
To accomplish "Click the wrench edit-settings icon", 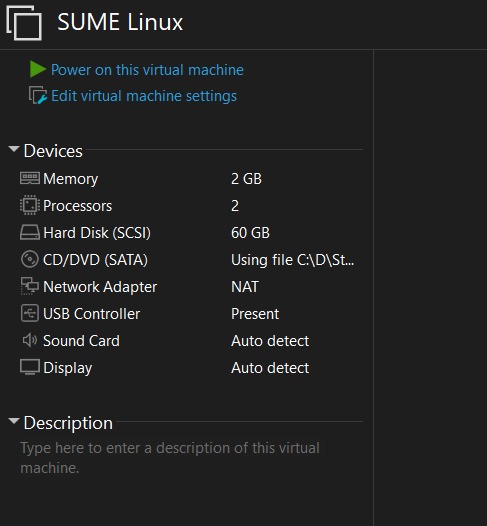I will pyautogui.click(x=38, y=96).
